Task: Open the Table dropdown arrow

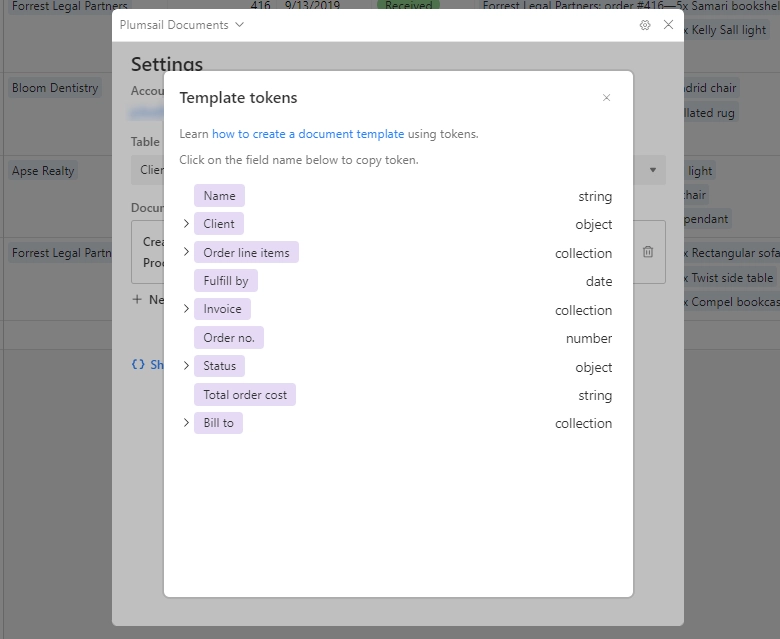Action: pyautogui.click(x=653, y=170)
